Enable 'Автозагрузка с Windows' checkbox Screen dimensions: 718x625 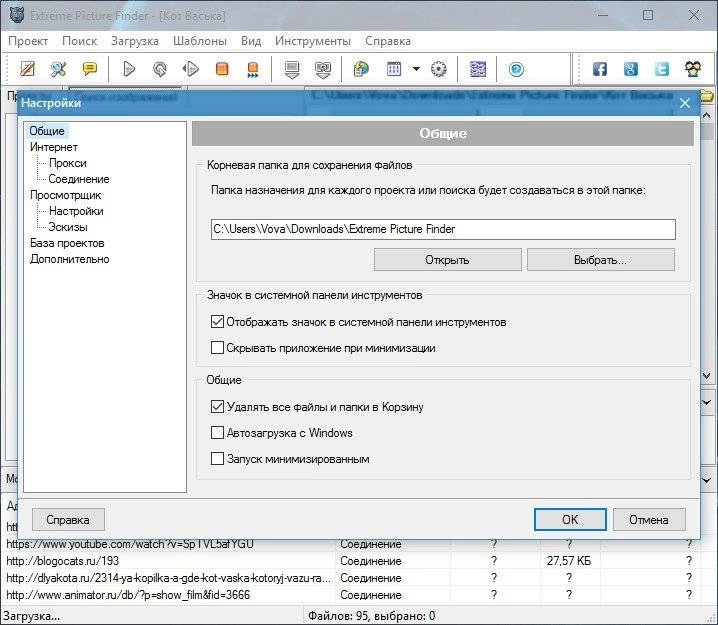[x=217, y=433]
